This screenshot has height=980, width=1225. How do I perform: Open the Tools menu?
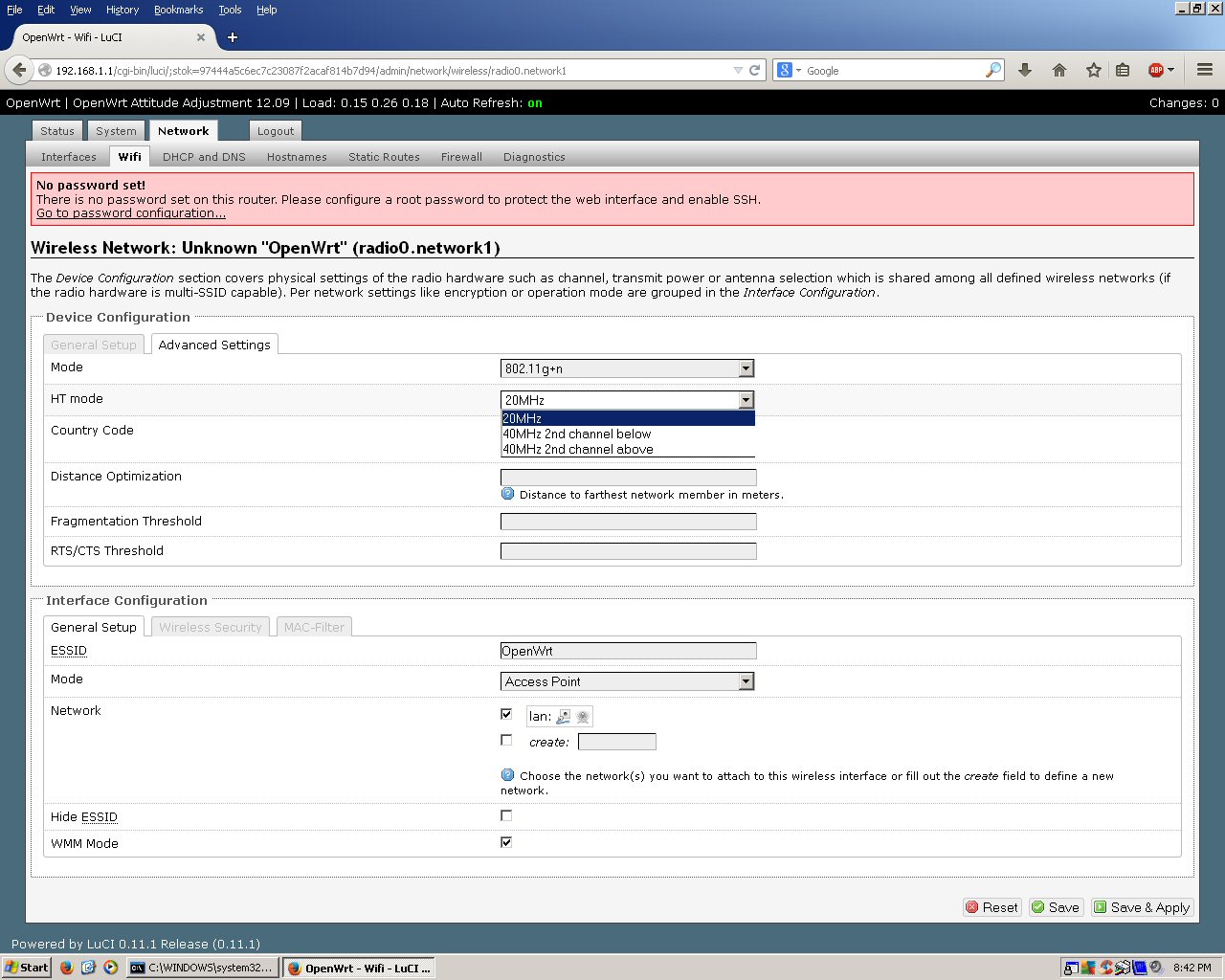pyautogui.click(x=230, y=10)
